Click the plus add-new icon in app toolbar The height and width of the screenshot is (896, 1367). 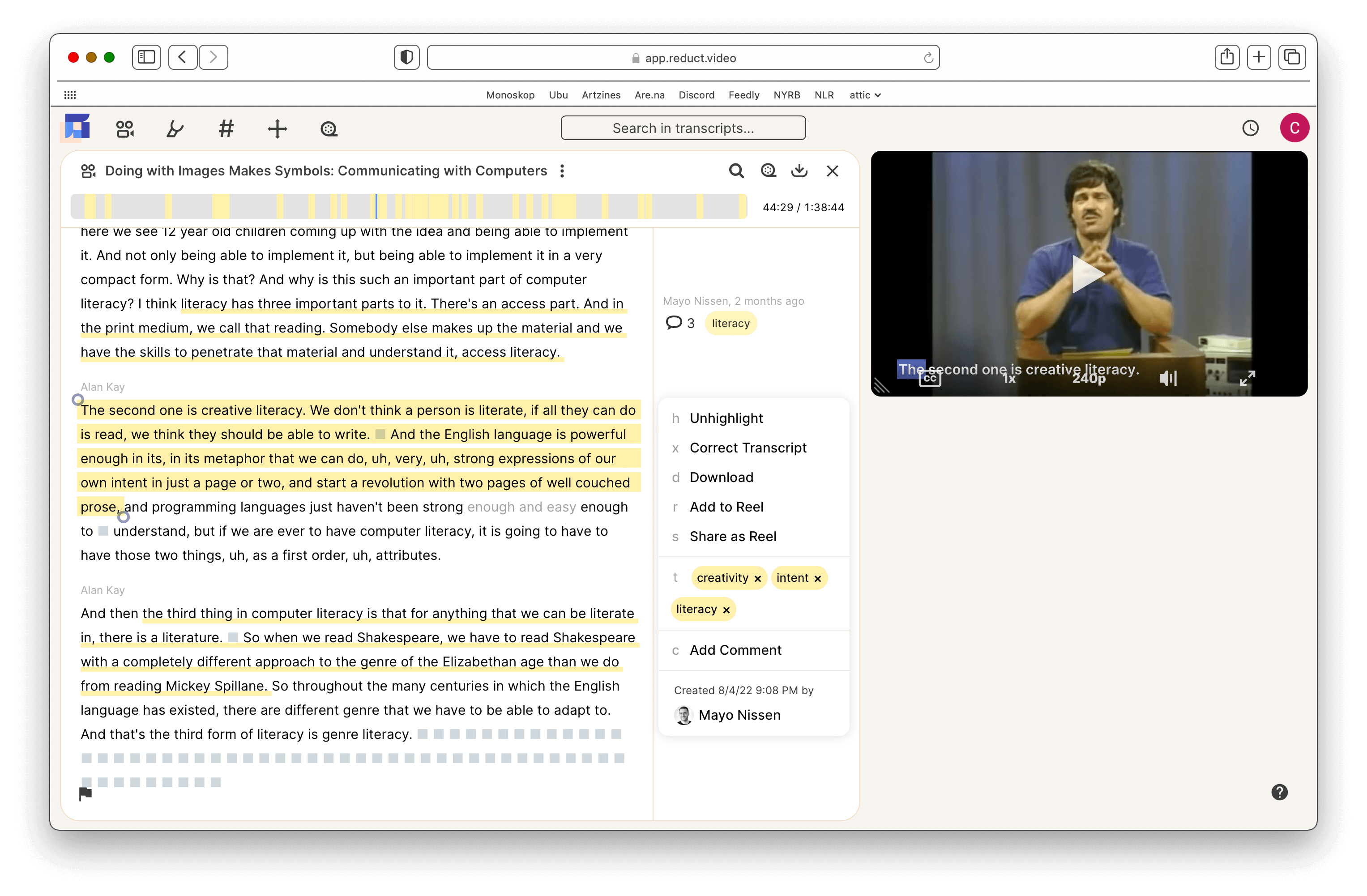click(278, 128)
